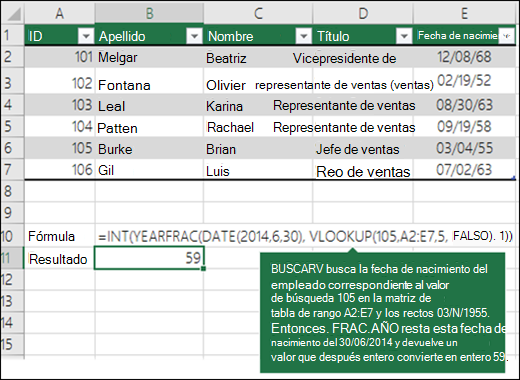The image size is (520, 380).
Task: Click the cell containing ID 103
Action: click(x=60, y=105)
